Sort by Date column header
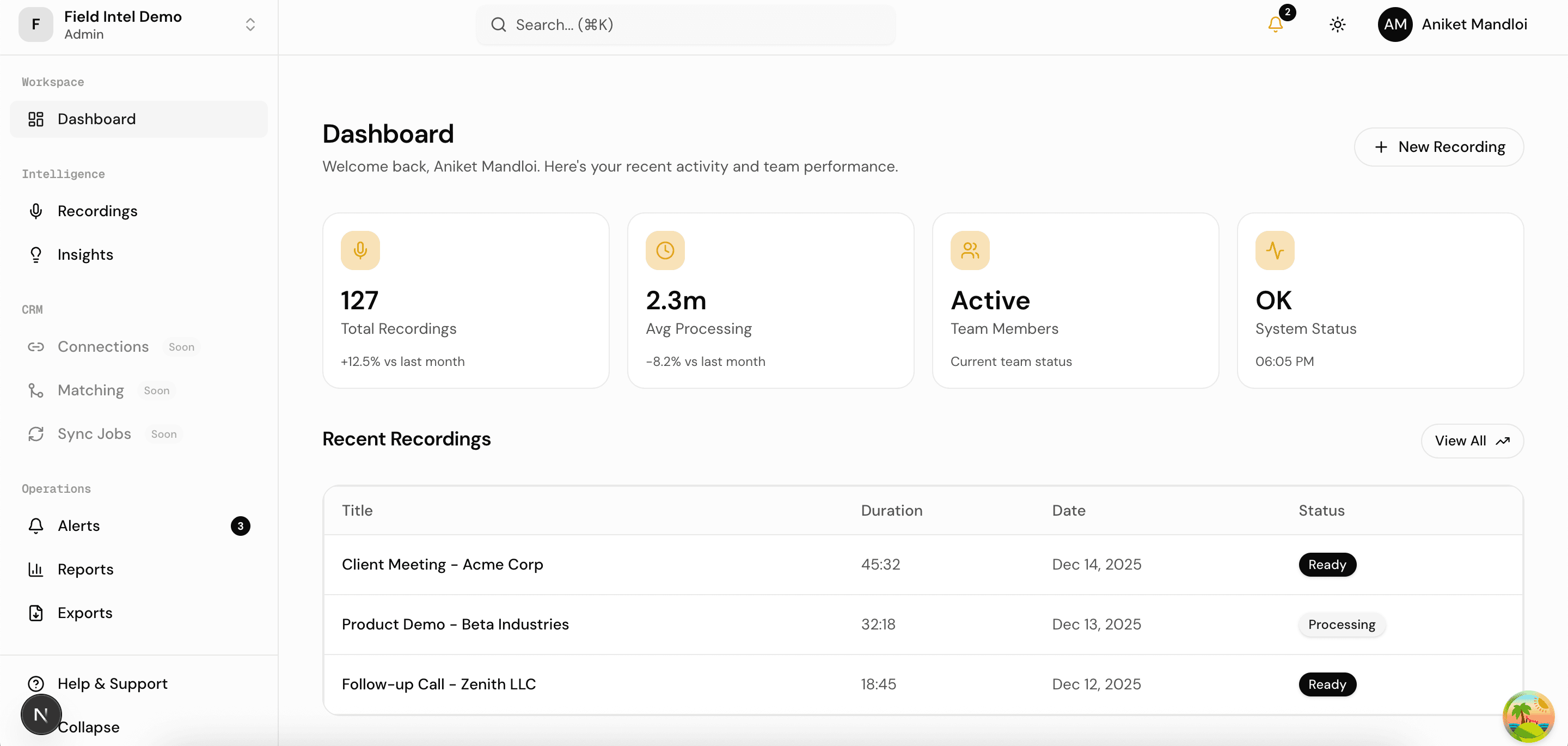1568x746 pixels. (x=1069, y=510)
